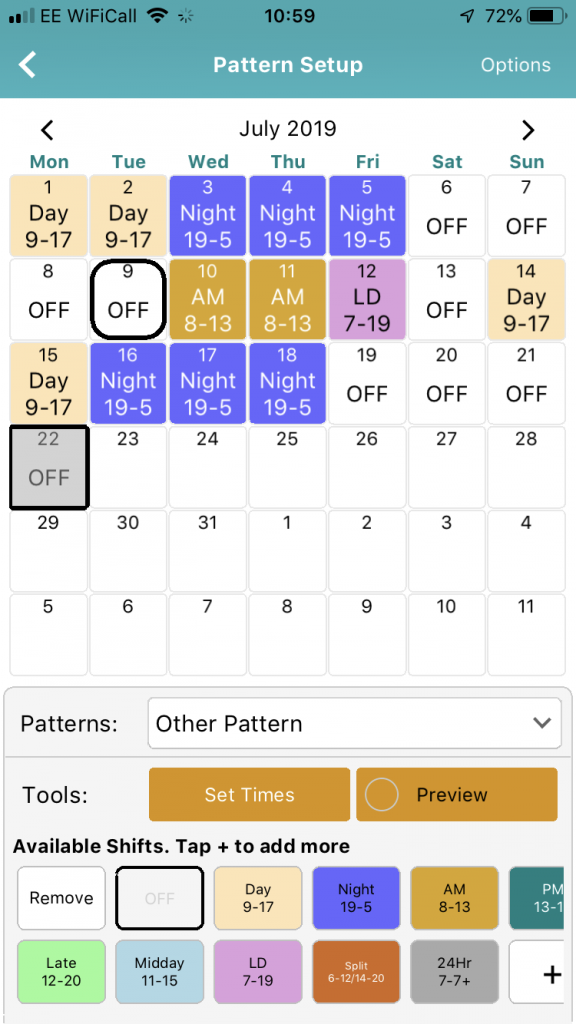This screenshot has height=1024, width=576.
Task: Select the OFF shift tile
Action: (x=159, y=898)
